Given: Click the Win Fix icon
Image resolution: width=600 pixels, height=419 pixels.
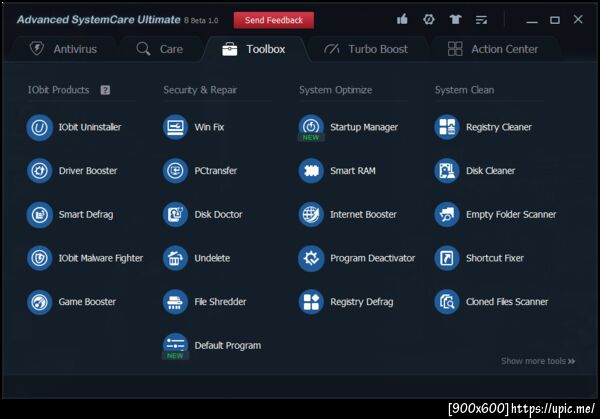Looking at the screenshot, I should tap(175, 127).
